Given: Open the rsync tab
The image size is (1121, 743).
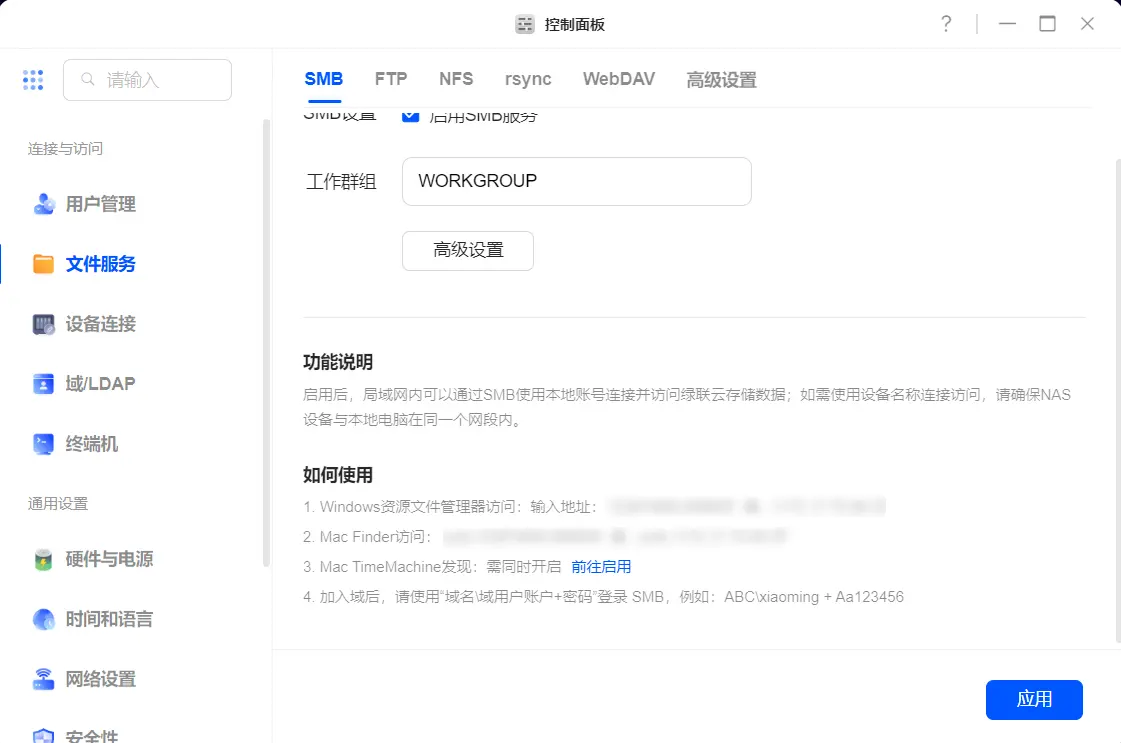Looking at the screenshot, I should (528, 79).
